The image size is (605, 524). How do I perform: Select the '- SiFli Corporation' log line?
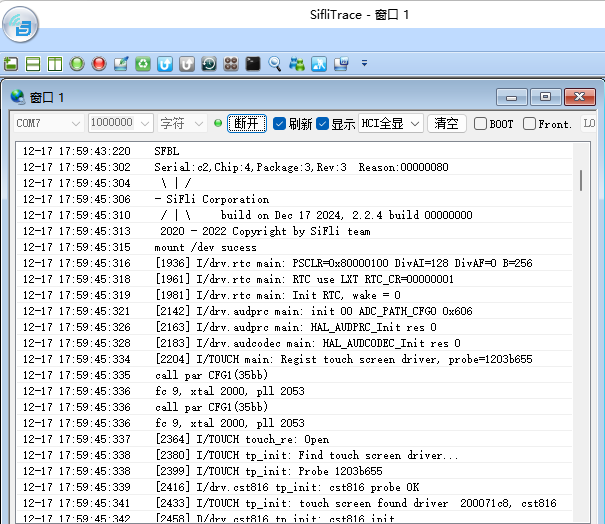click(295, 199)
